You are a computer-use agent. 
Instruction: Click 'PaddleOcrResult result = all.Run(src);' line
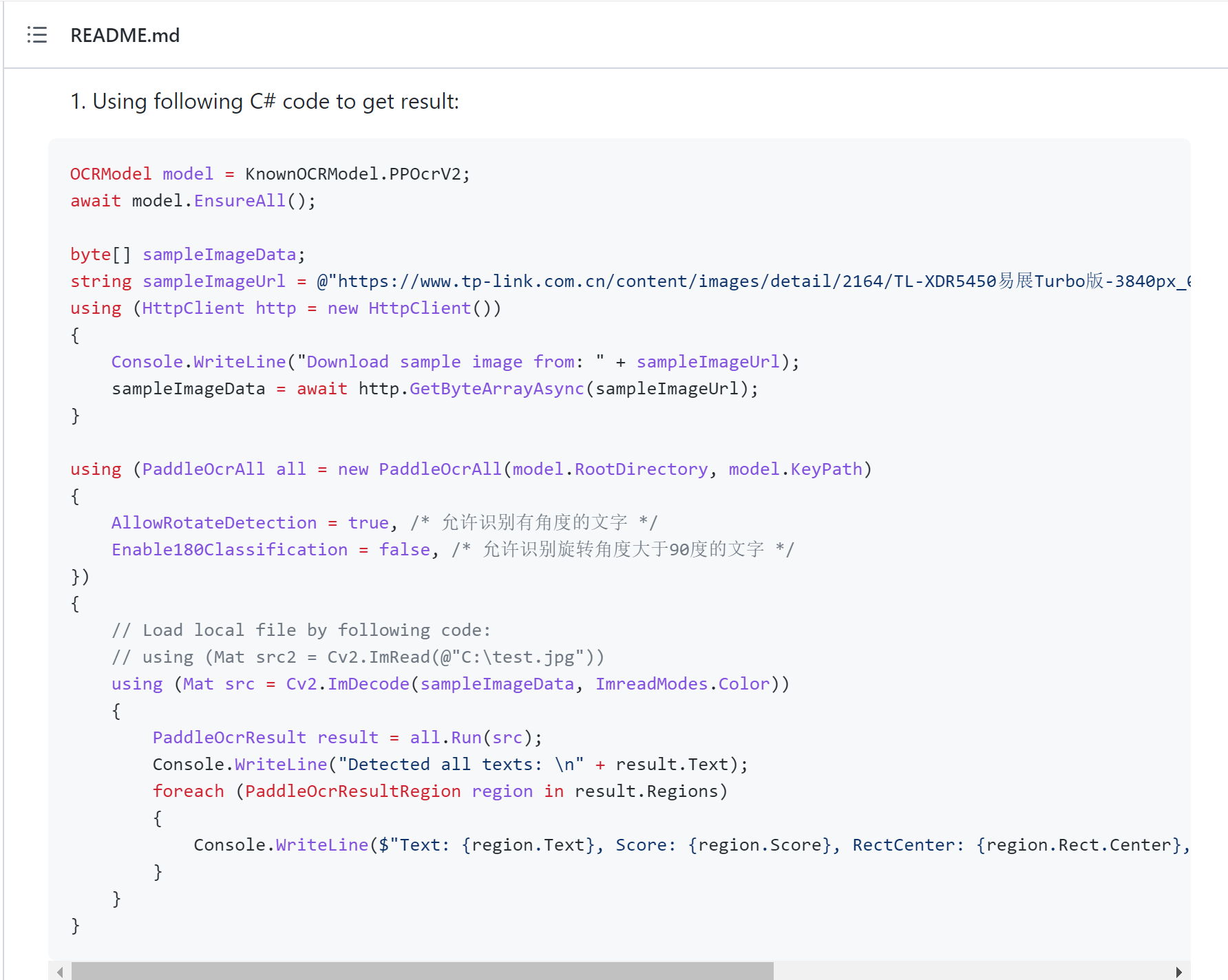[x=347, y=737]
